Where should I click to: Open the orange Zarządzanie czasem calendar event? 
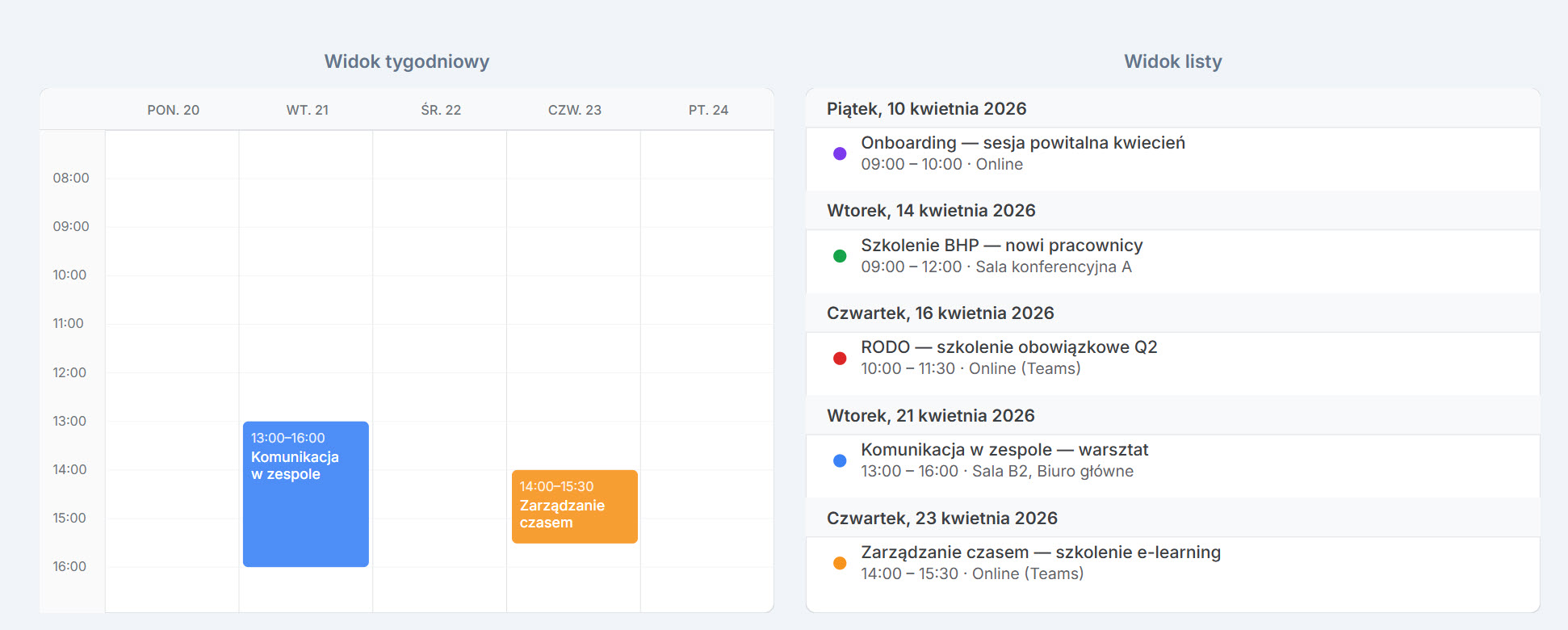[x=574, y=506]
